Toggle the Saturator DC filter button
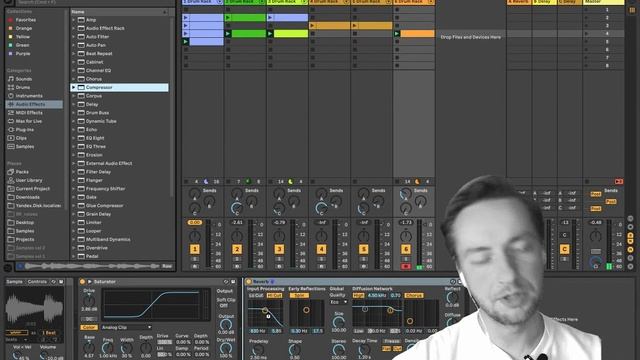The width and height of the screenshot is (640, 360). pyautogui.click(x=89, y=319)
